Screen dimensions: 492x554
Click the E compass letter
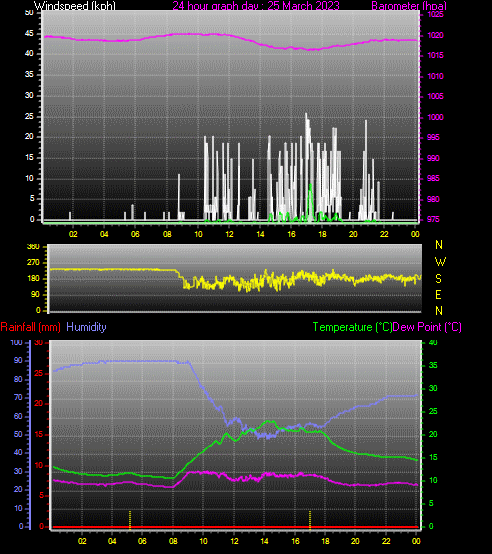(x=438, y=295)
